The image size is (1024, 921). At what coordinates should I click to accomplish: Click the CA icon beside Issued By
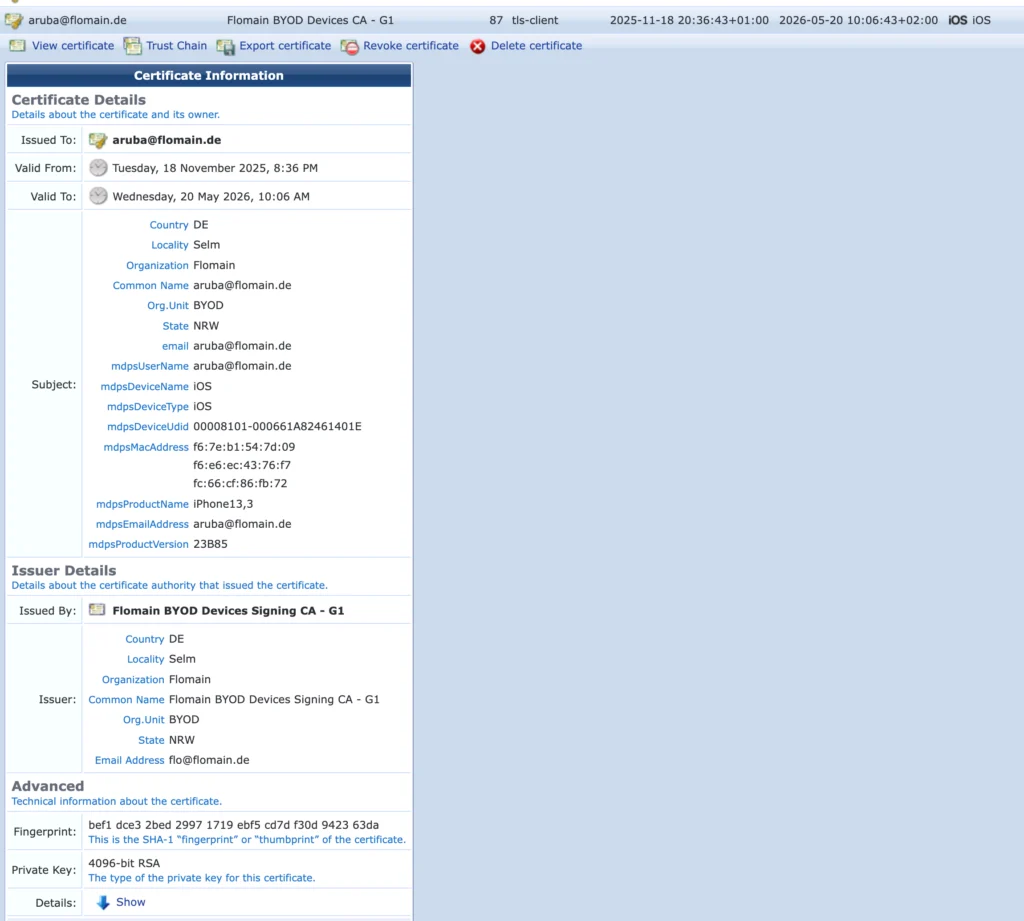[97, 610]
